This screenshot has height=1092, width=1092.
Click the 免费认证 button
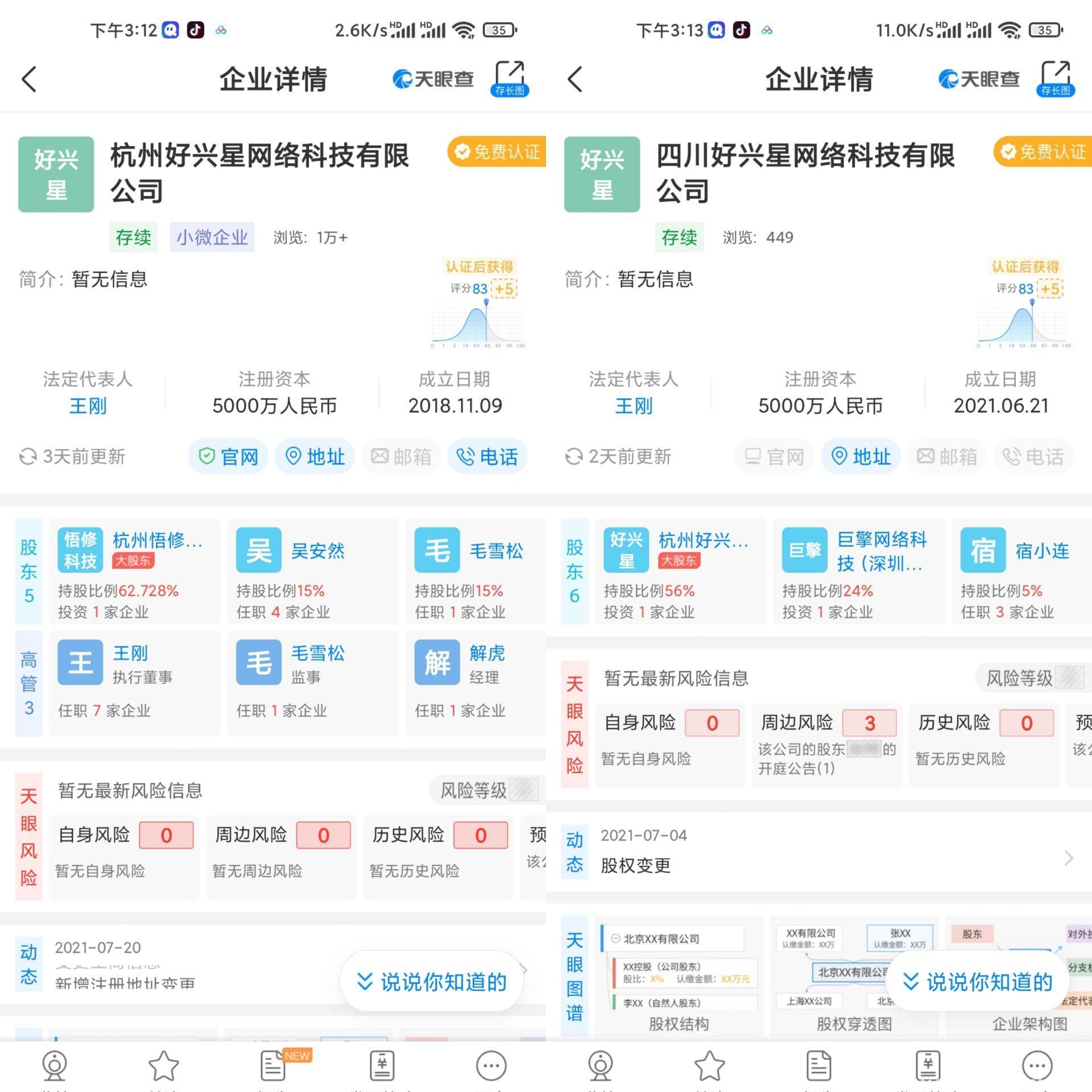point(497,152)
